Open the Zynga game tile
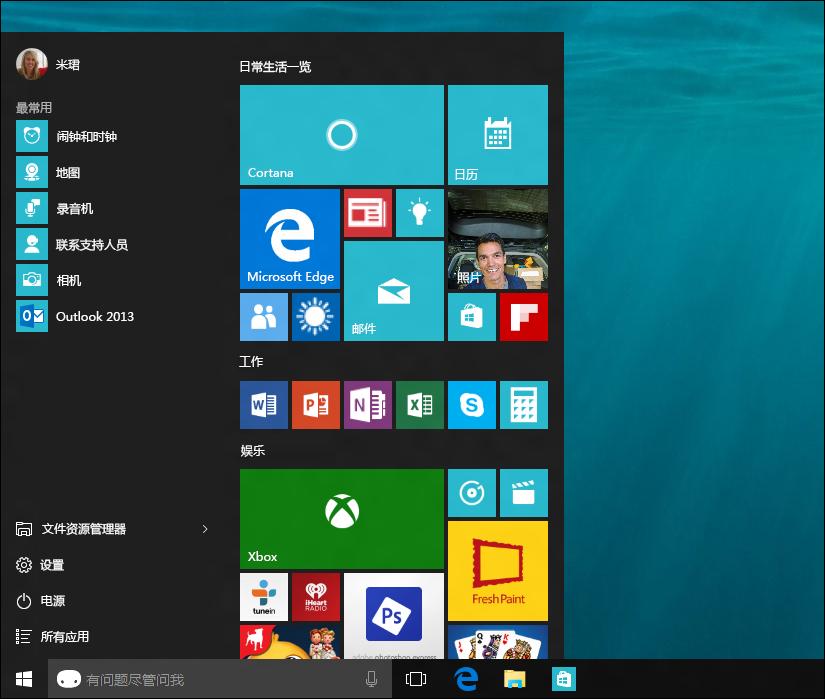 click(290, 642)
